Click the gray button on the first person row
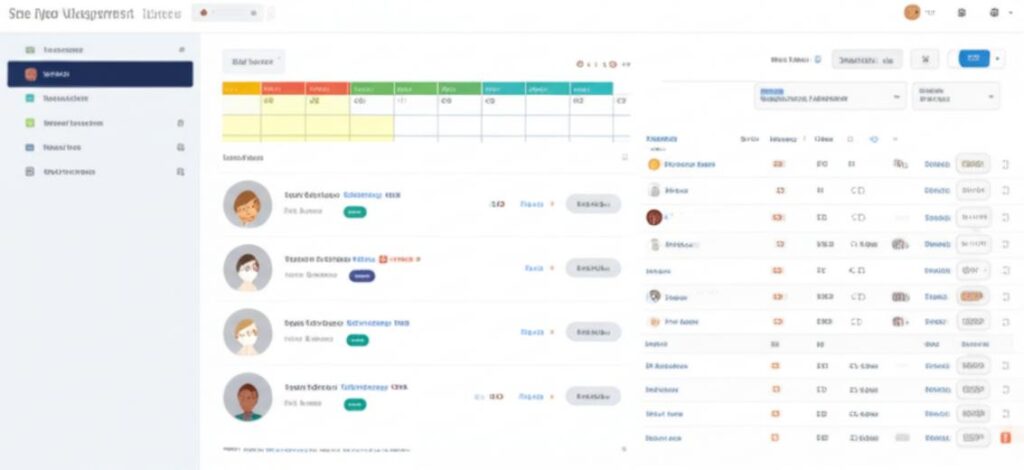The image size is (1024, 470). [x=593, y=204]
